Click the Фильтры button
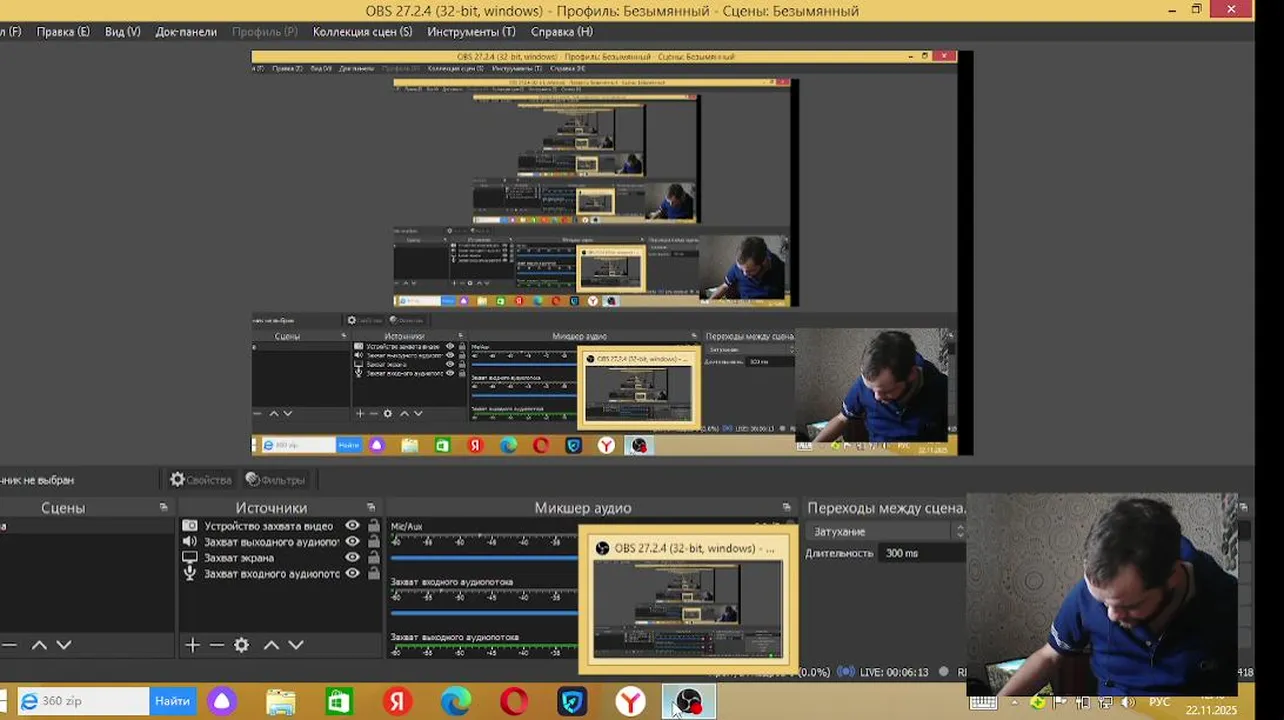 coord(275,480)
